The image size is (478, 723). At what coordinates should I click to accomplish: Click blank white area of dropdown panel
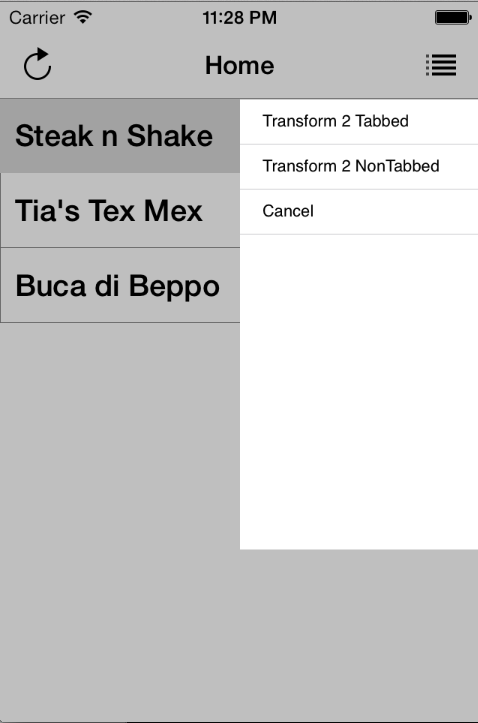pyautogui.click(x=359, y=392)
